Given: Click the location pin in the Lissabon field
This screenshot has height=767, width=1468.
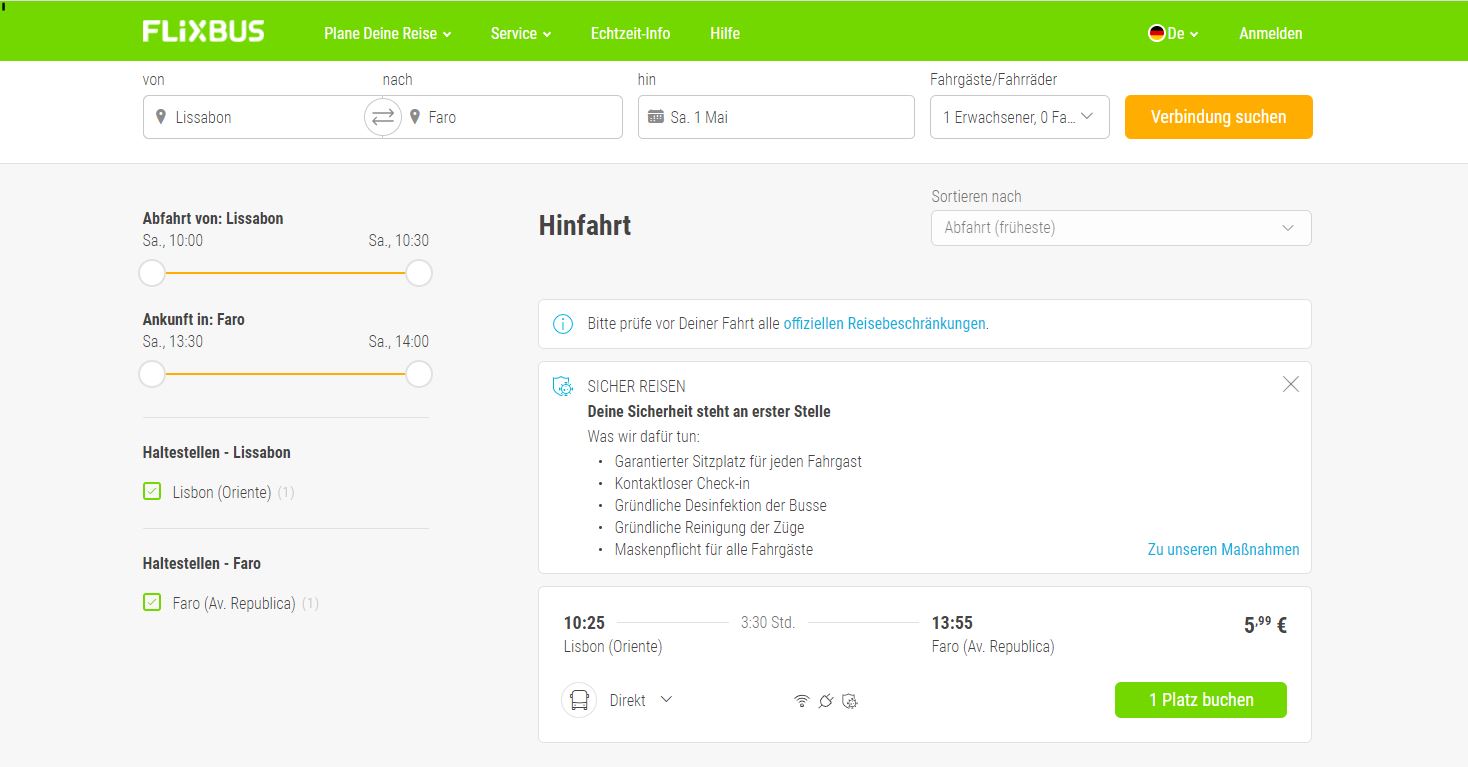Looking at the screenshot, I should [161, 117].
